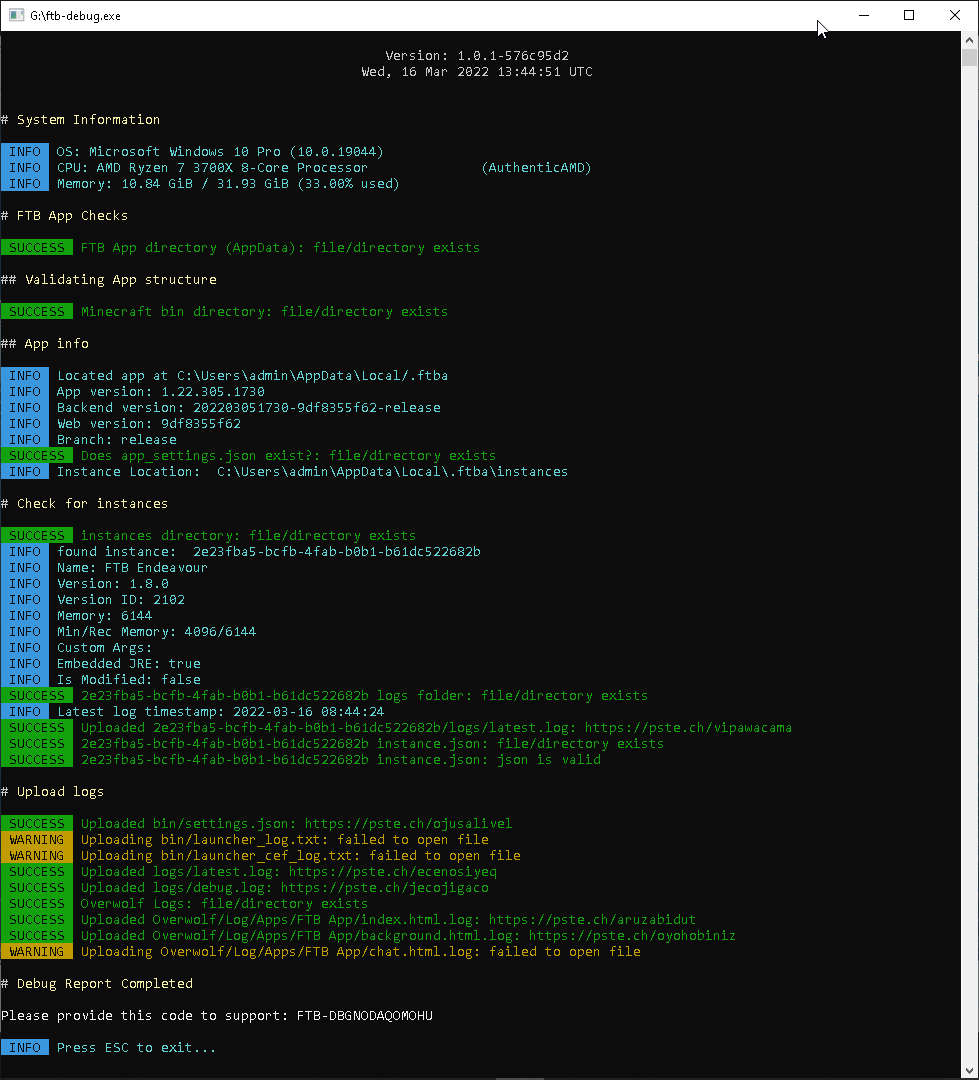Click the launcher_log.txt failed warning line
The height and width of the screenshot is (1080, 979).
click(x=245, y=840)
